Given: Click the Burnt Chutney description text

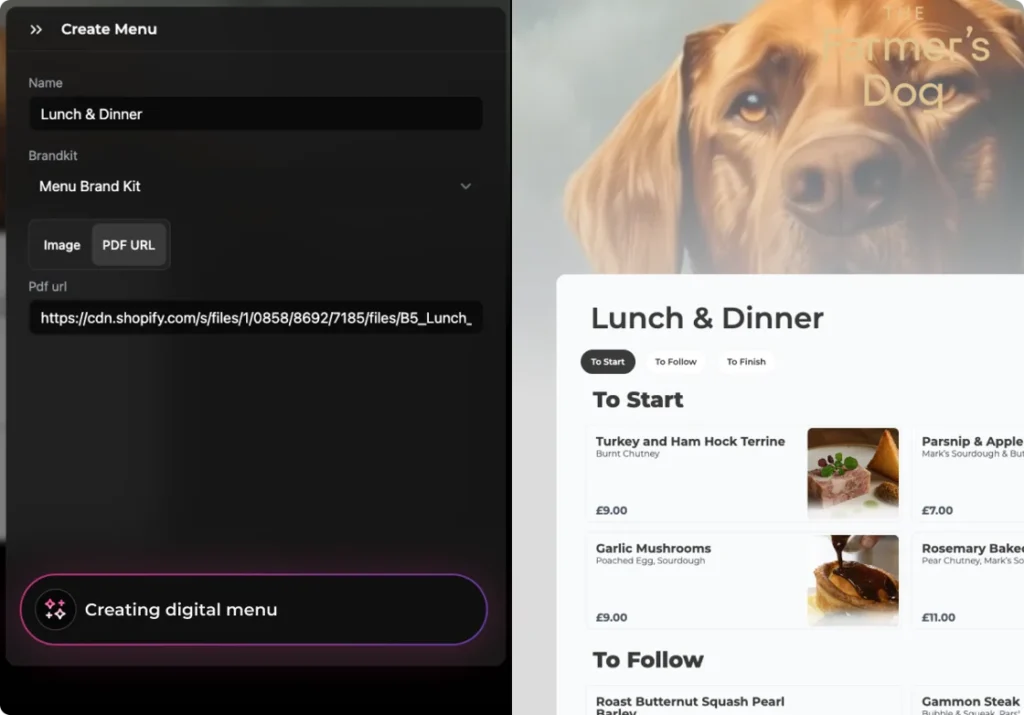Looking at the screenshot, I should click(628, 454).
